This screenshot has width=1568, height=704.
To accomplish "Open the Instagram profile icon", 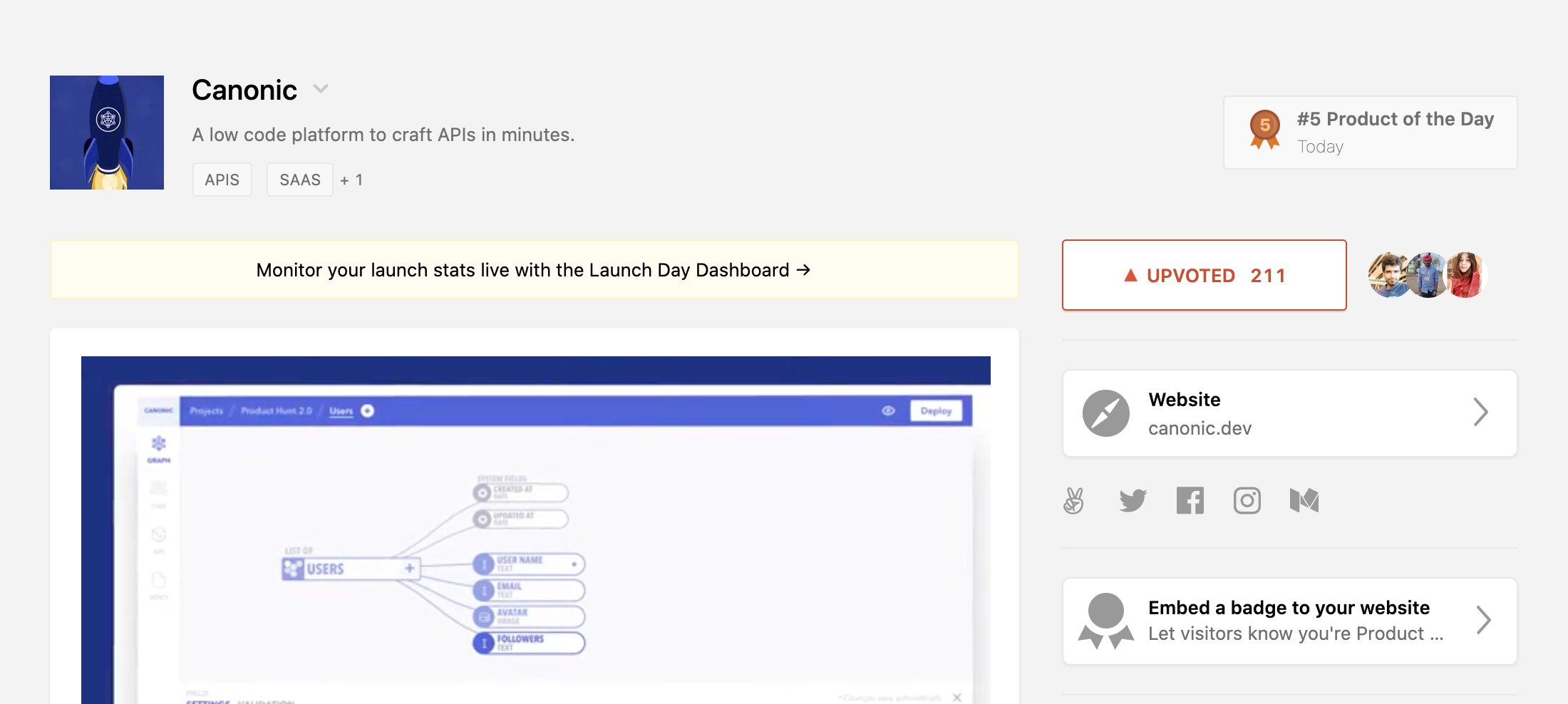I will (1247, 500).
